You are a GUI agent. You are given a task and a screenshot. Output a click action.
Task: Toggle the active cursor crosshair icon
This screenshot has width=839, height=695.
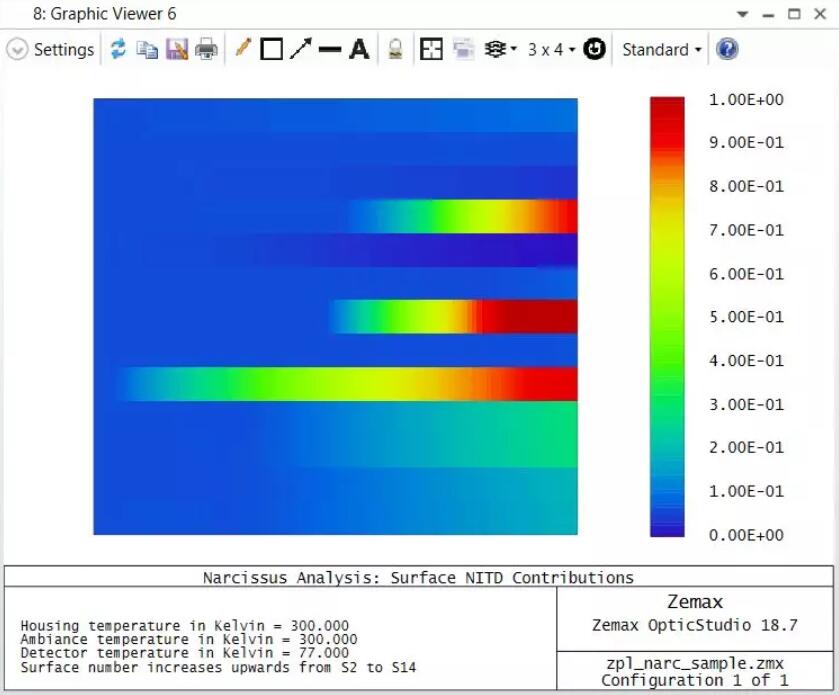pyautogui.click(x=431, y=49)
